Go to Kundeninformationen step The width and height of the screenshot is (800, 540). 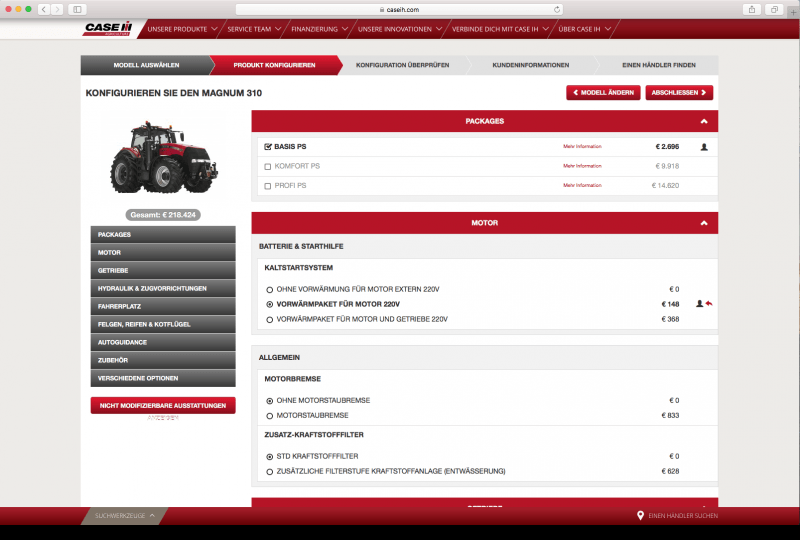(x=531, y=65)
